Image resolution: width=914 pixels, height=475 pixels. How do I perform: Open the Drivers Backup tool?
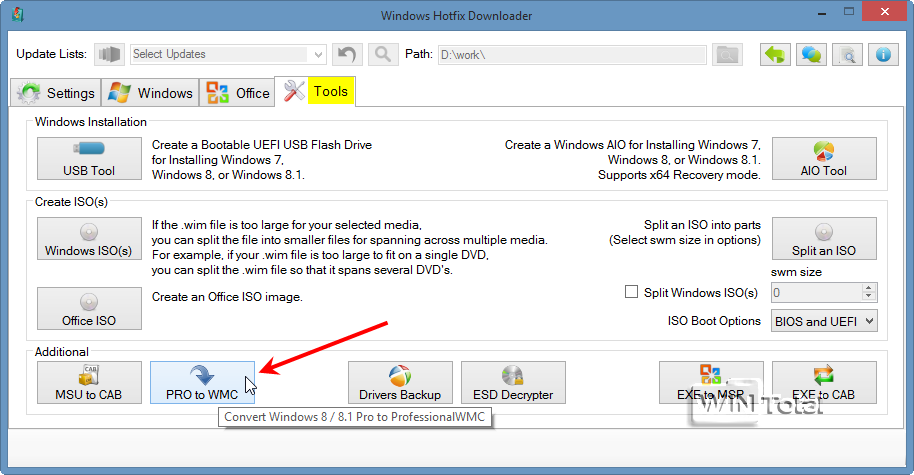pos(400,382)
